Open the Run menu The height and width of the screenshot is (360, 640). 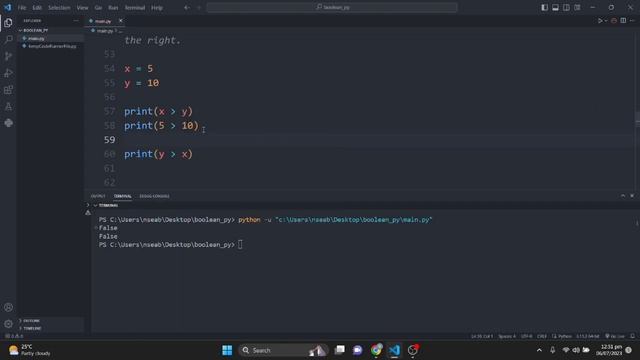[113, 7]
